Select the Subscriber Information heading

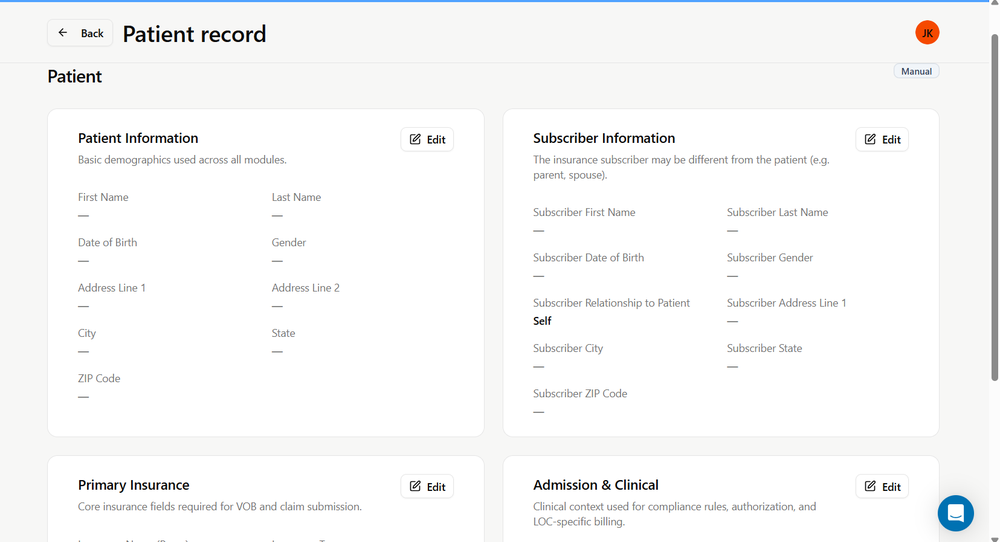[603, 138]
